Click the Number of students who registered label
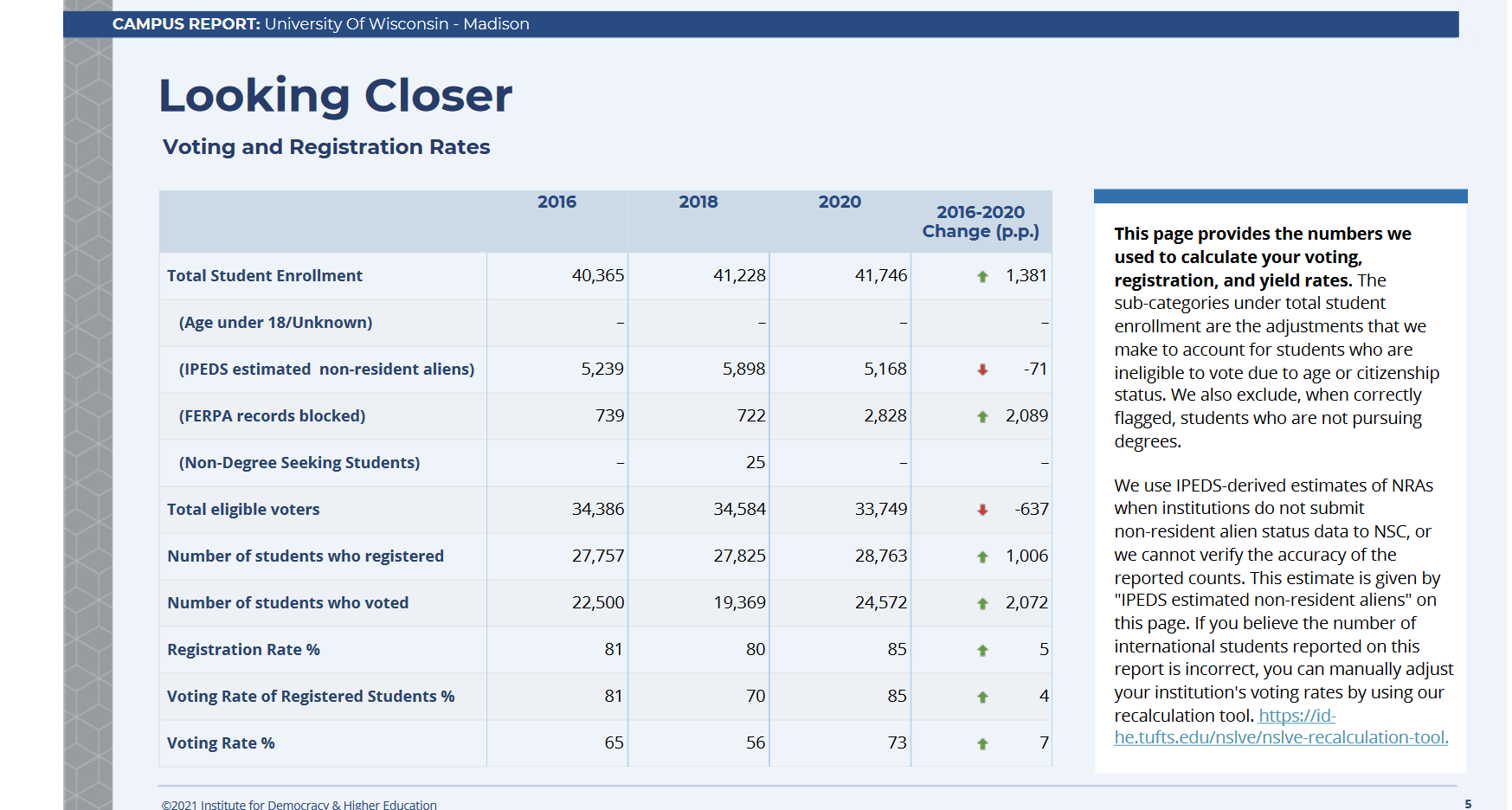Screen dimensions: 1512x810 (x=306, y=556)
